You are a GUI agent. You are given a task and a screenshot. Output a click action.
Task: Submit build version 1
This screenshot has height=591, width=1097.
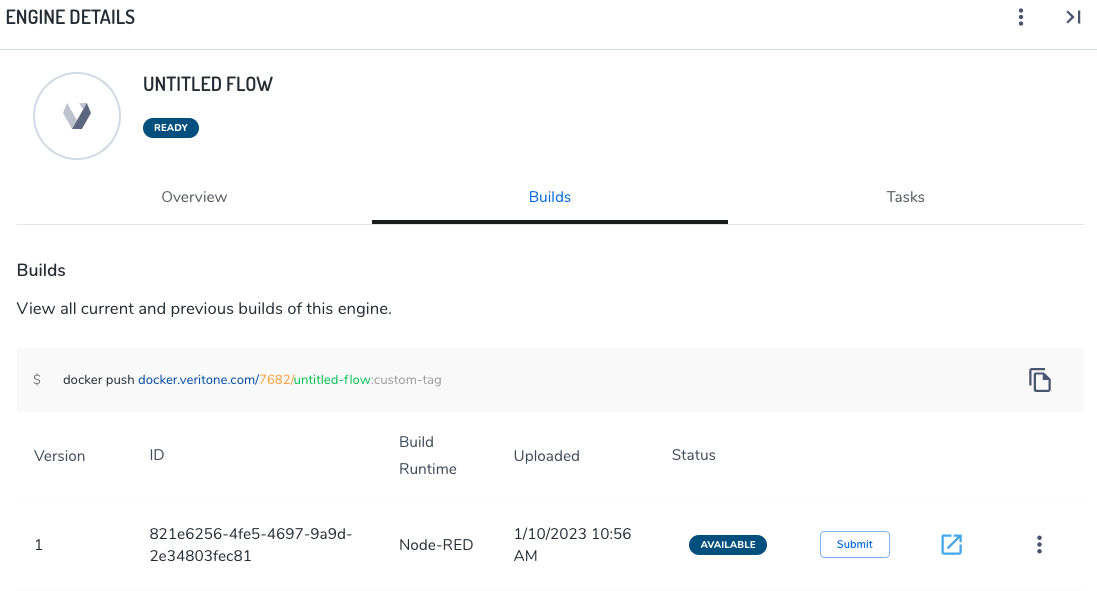pyautogui.click(x=854, y=545)
